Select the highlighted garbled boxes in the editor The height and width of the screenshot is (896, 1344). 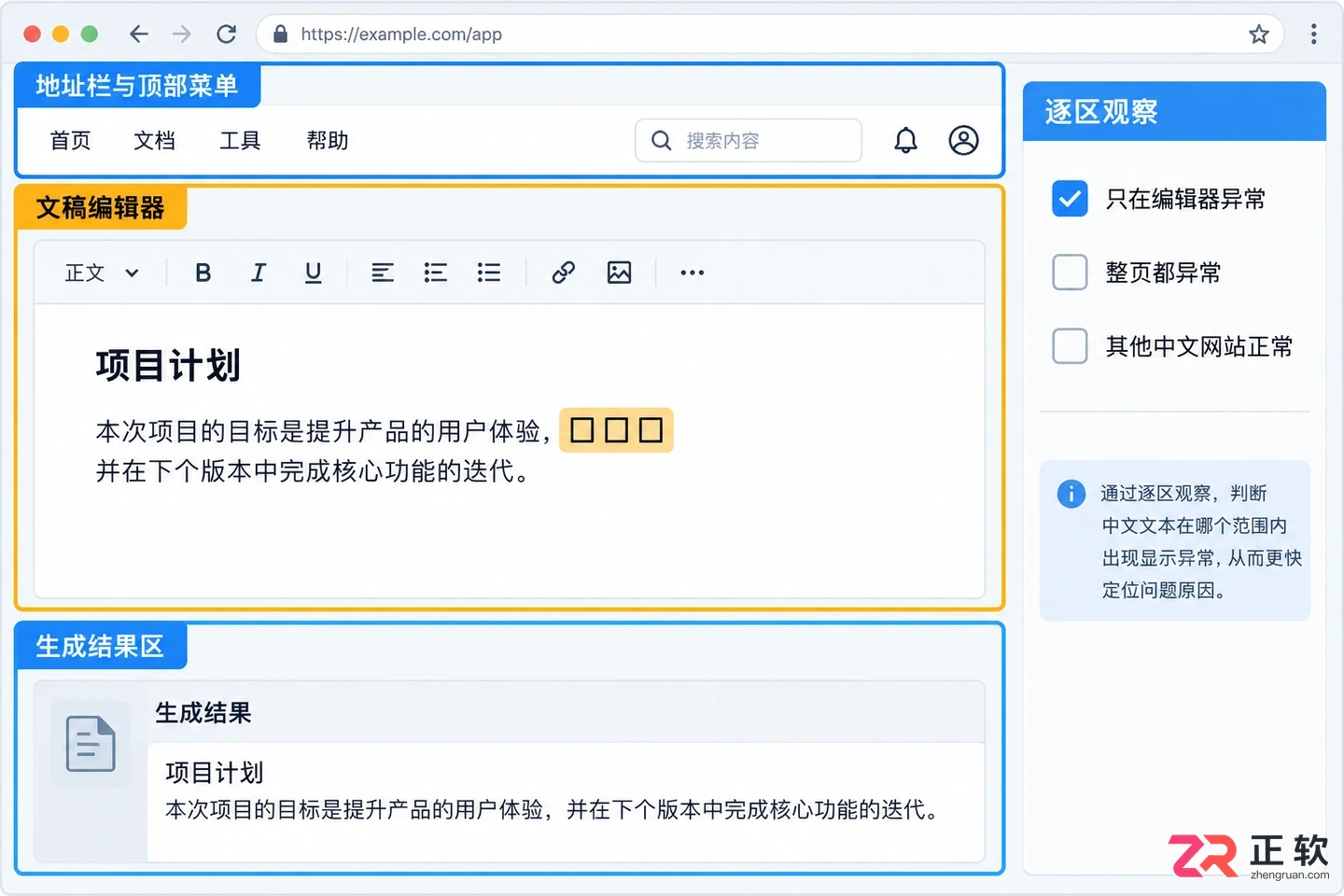(616, 430)
